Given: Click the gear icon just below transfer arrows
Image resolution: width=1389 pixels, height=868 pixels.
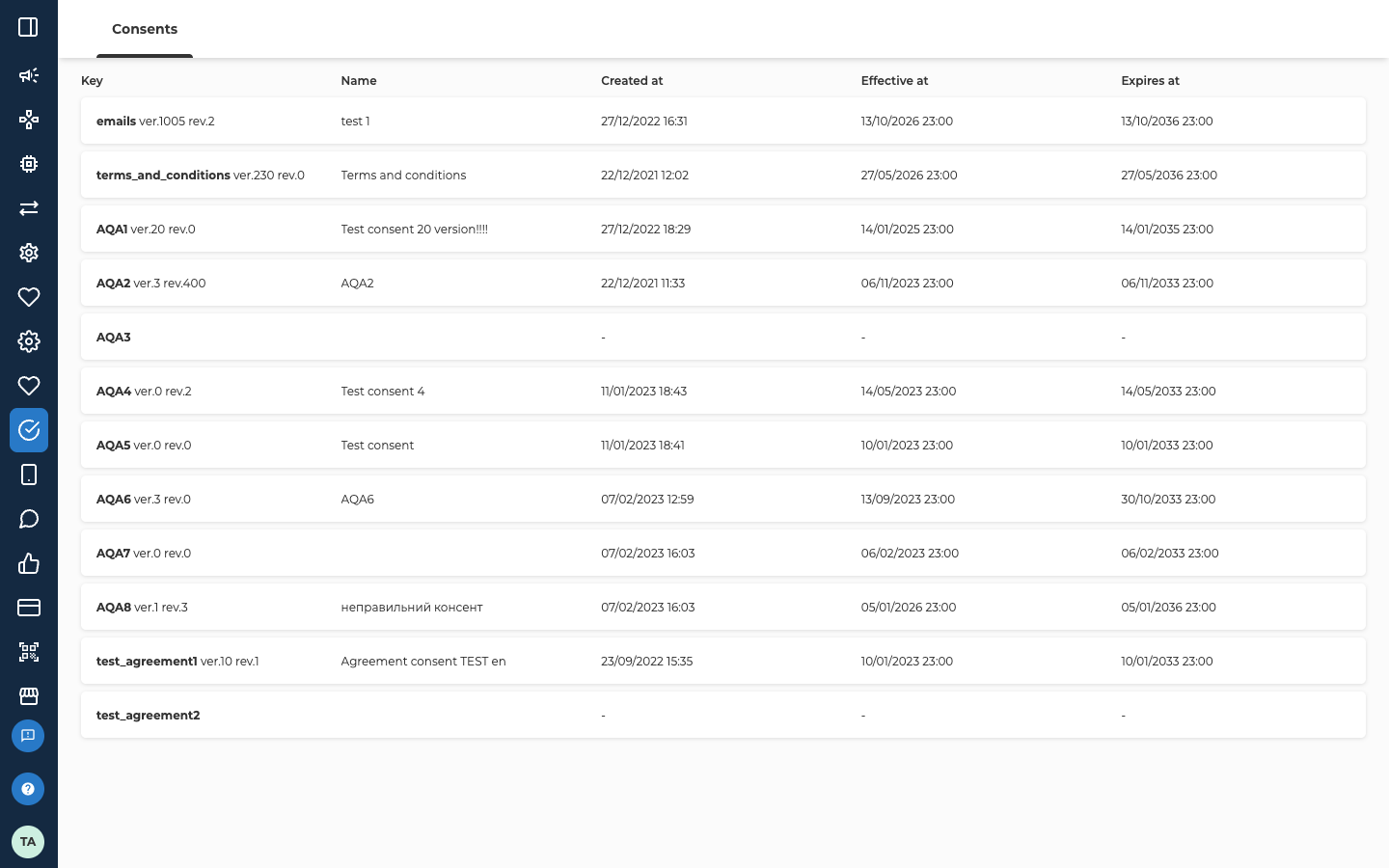Looking at the screenshot, I should [x=29, y=253].
